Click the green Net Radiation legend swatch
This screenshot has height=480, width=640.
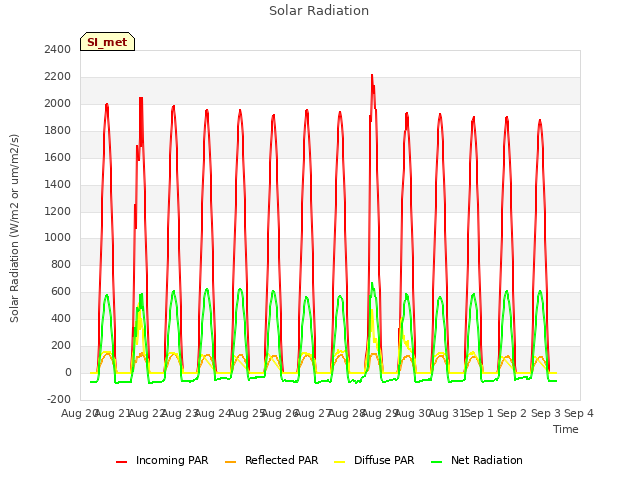[x=437, y=462]
